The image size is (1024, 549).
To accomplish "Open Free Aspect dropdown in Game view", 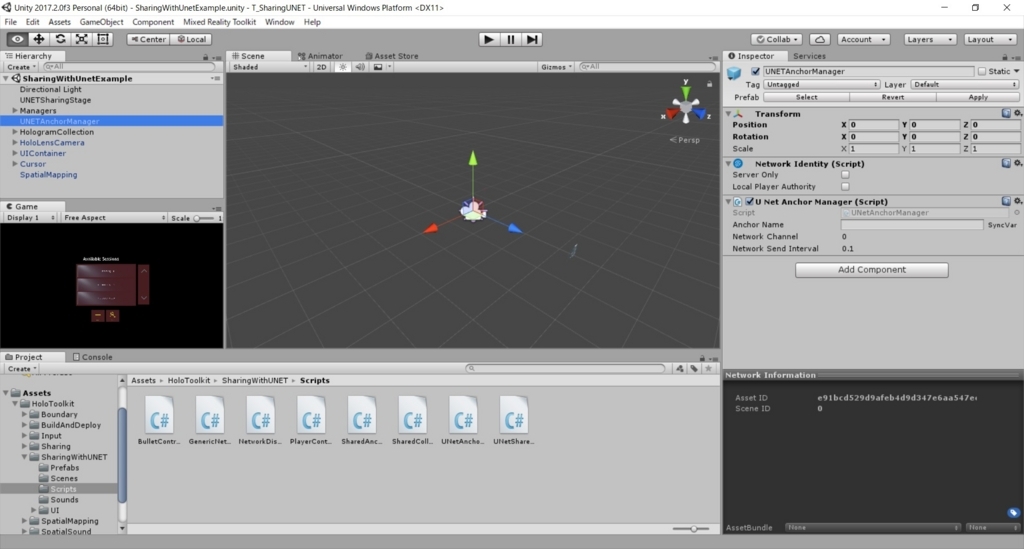I will [x=114, y=217].
